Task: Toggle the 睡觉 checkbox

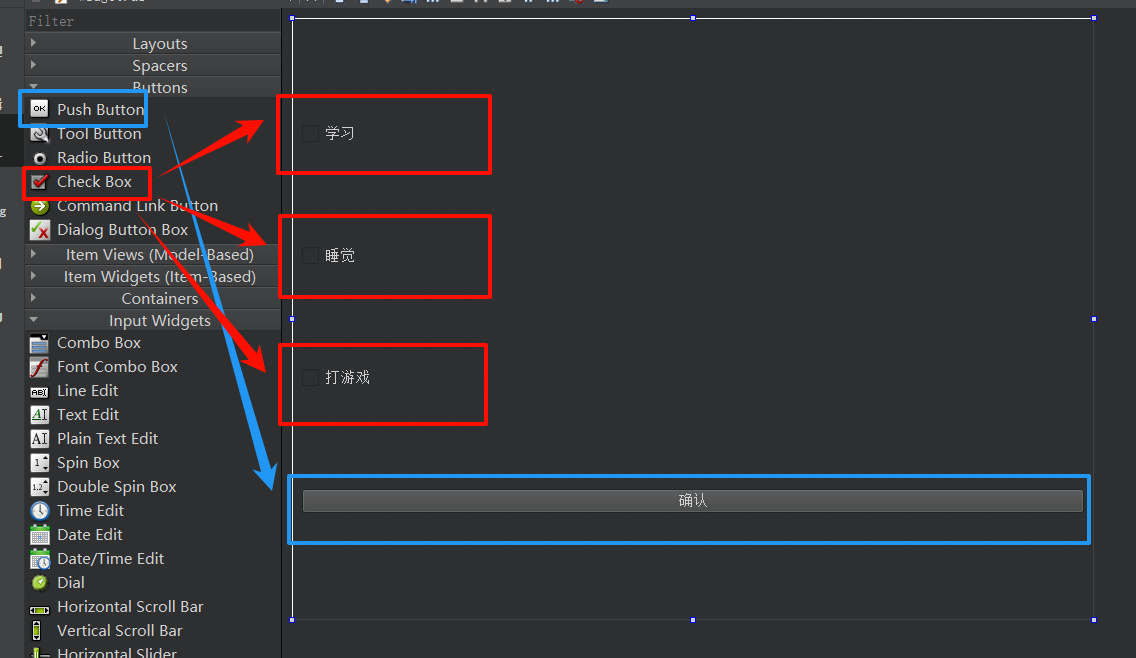Action: (310, 255)
